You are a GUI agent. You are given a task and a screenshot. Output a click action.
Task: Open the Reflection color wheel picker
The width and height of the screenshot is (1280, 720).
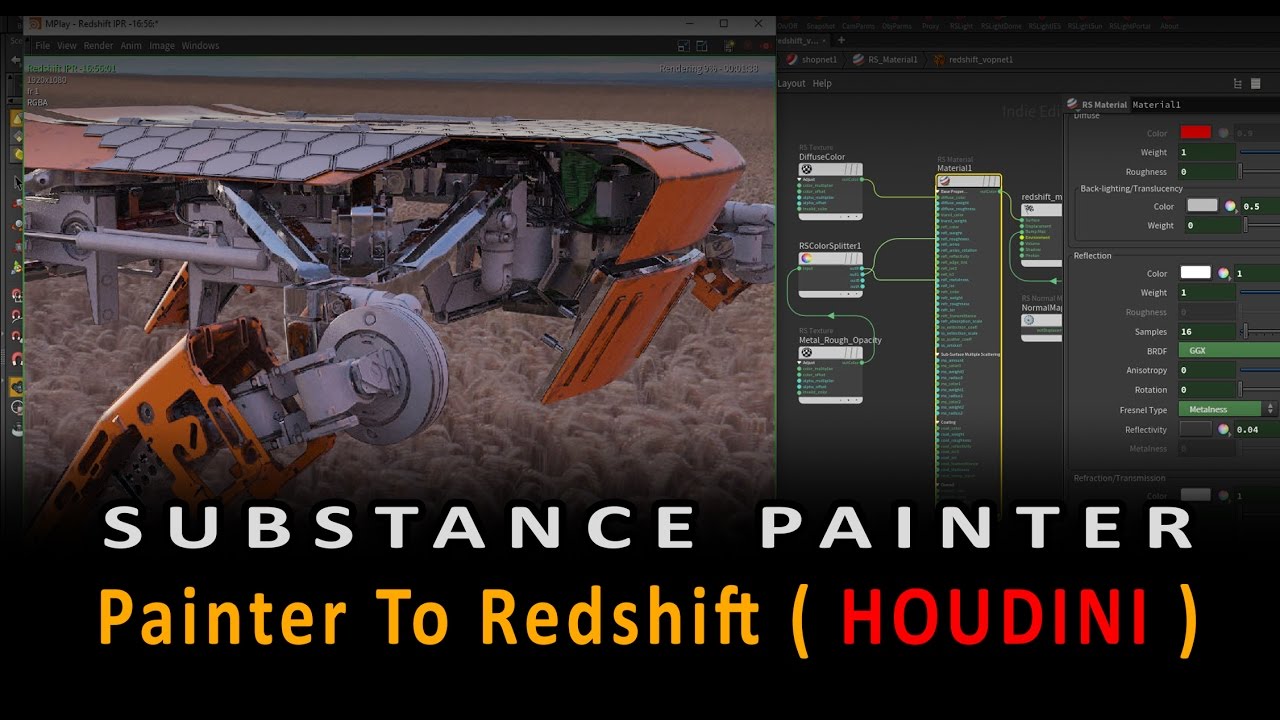(1223, 273)
